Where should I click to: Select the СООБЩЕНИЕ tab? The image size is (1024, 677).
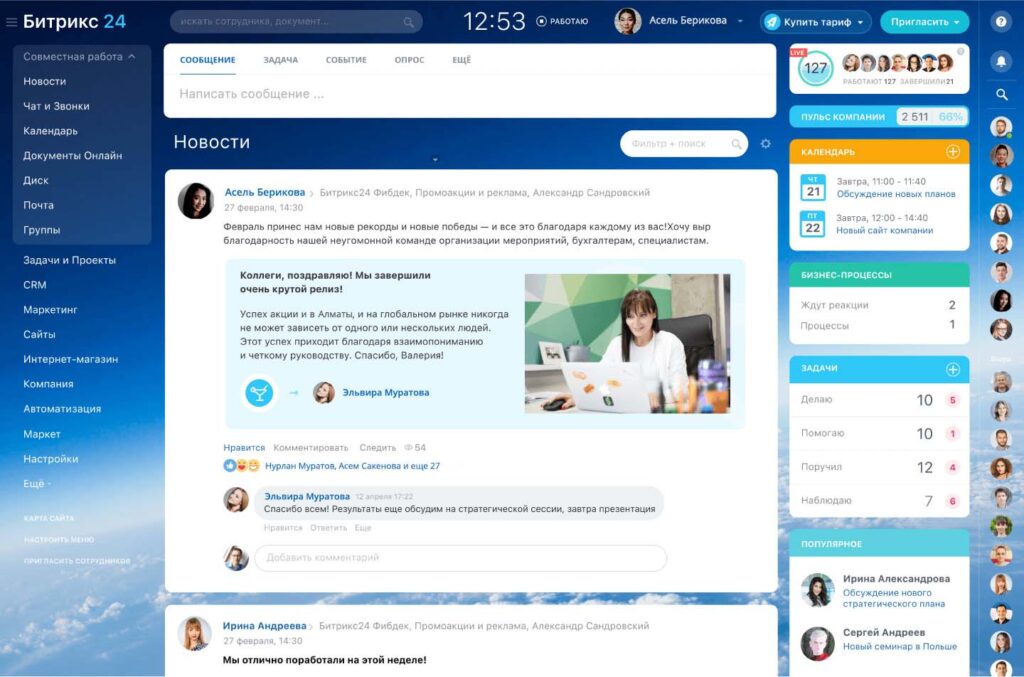click(x=208, y=60)
